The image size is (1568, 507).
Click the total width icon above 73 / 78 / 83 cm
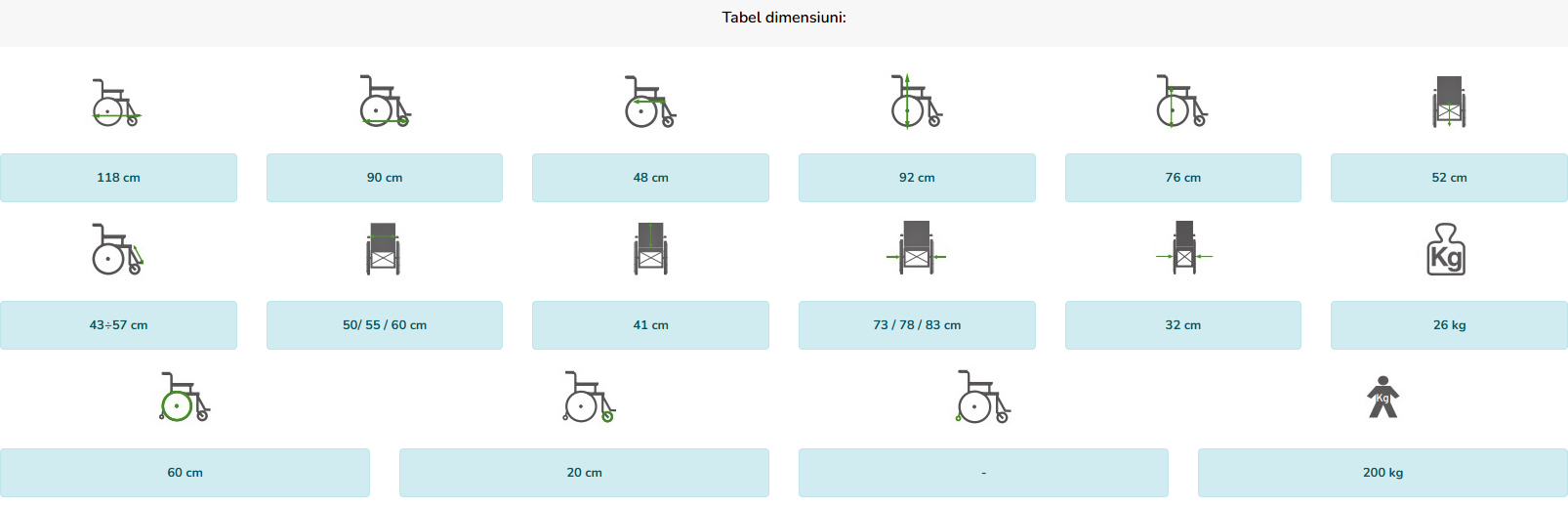click(916, 248)
